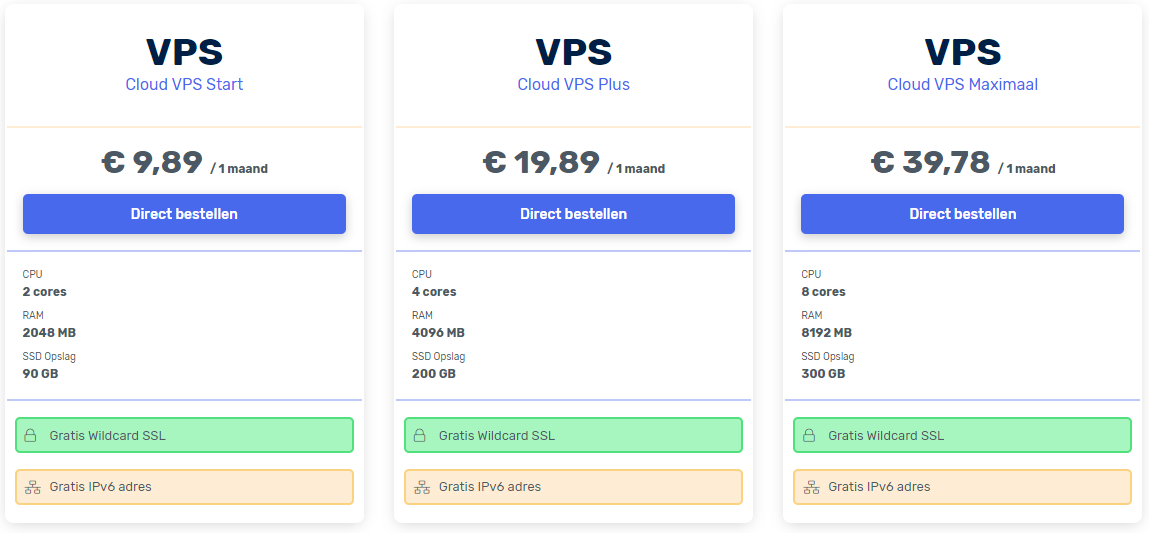Order the Cloud VPS Maximaal plan

[x=962, y=214]
